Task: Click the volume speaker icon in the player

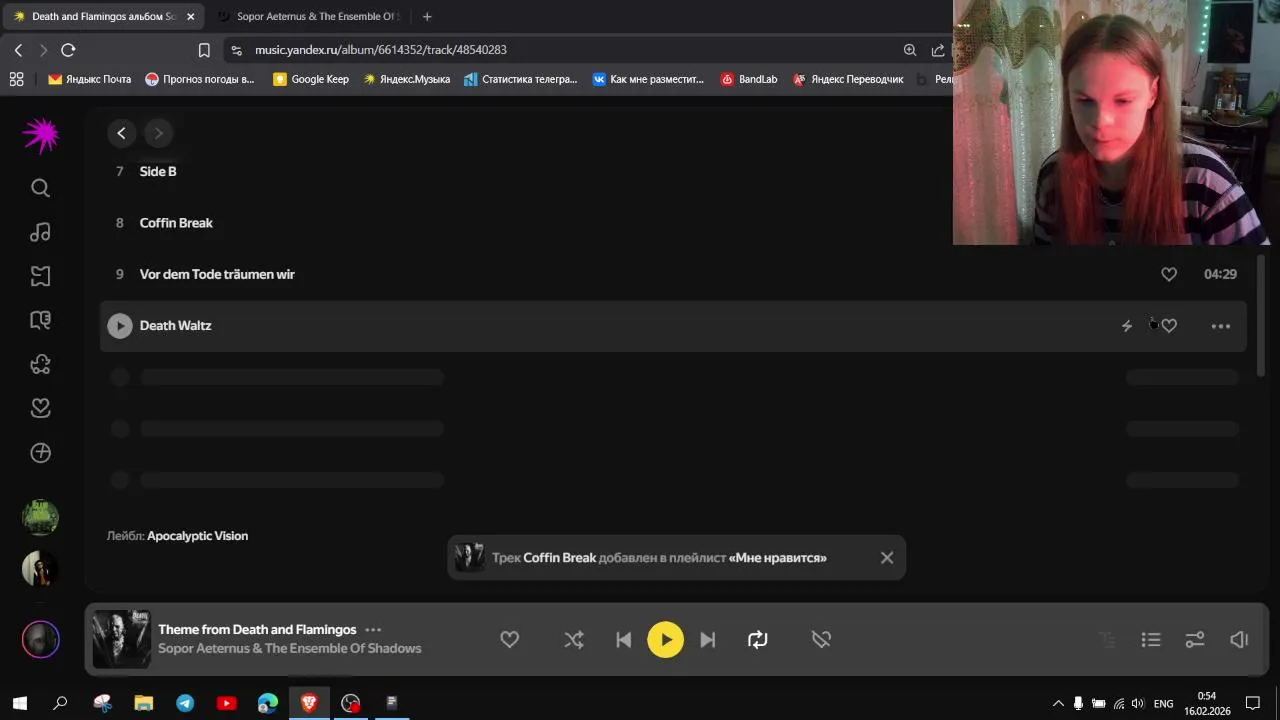Action: [x=1239, y=640]
